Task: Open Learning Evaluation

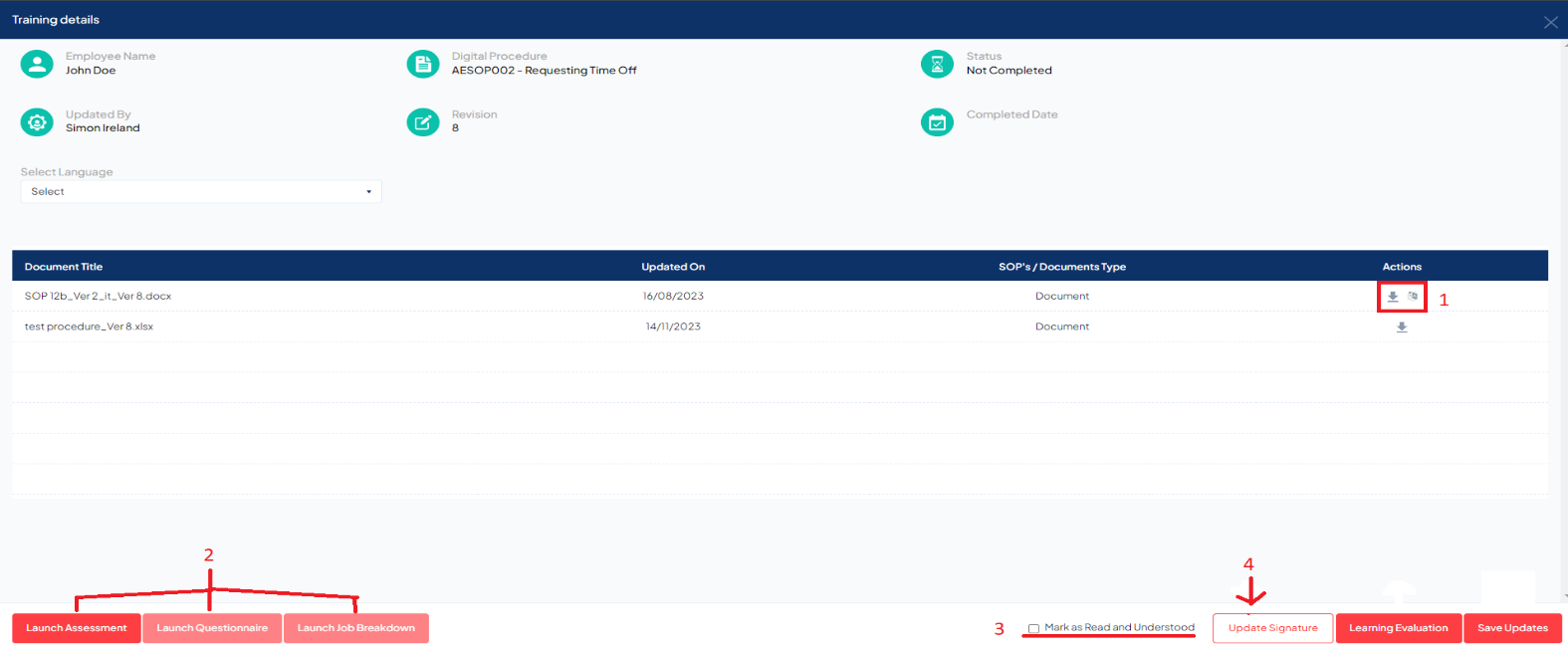Action: [1398, 628]
